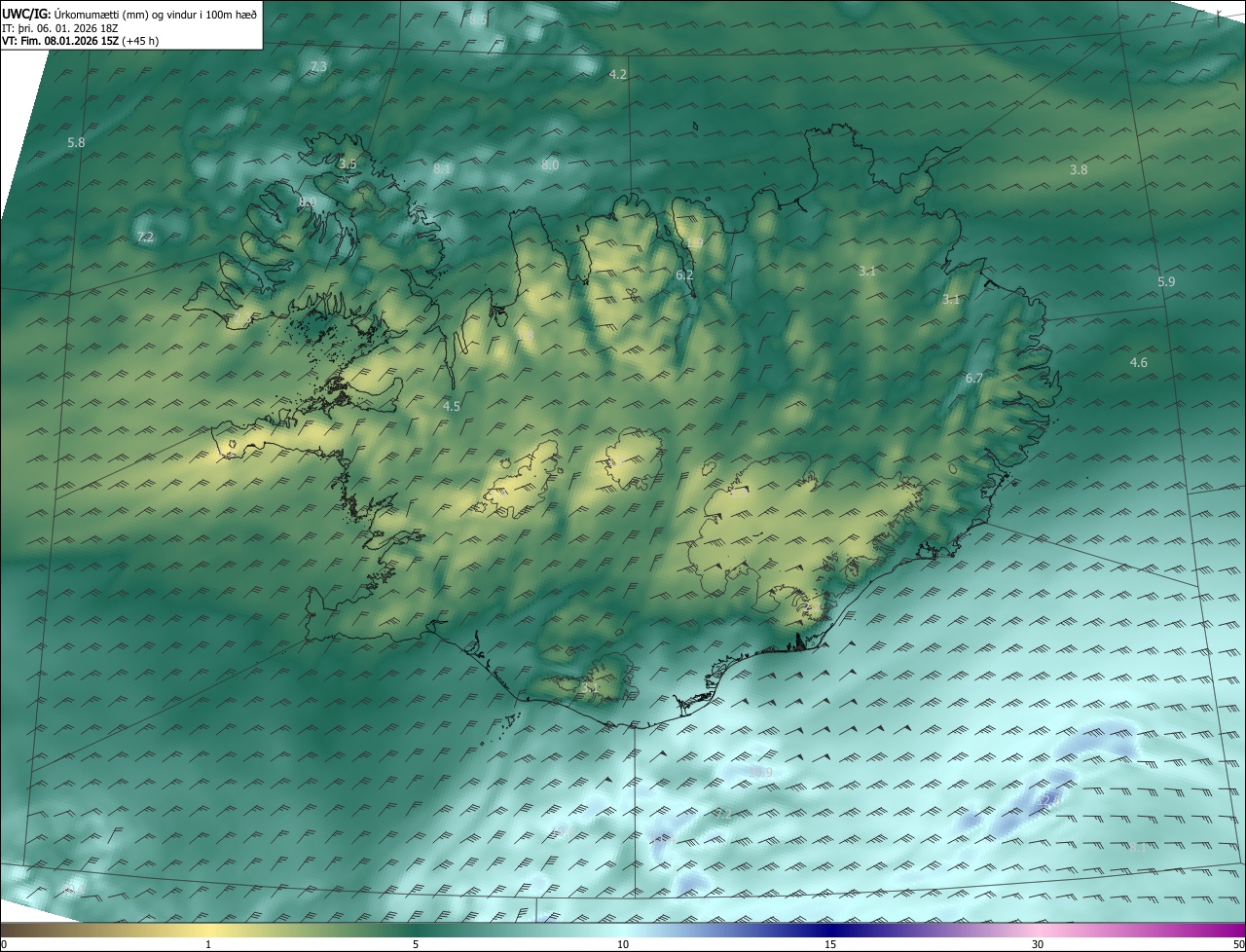This screenshot has width=1246, height=952.
Task: Click the 6.2 value label on the map
Action: (684, 275)
